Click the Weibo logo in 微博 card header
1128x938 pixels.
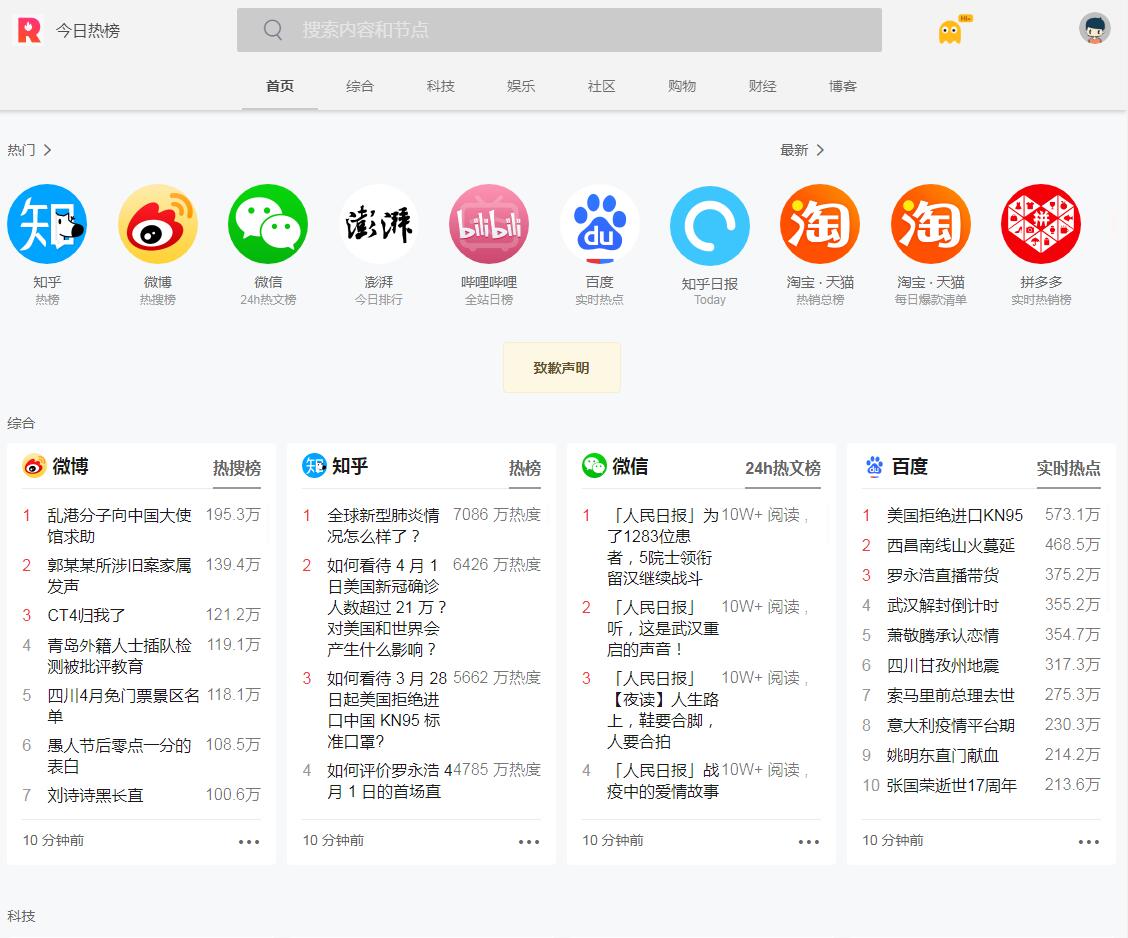click(x=34, y=466)
